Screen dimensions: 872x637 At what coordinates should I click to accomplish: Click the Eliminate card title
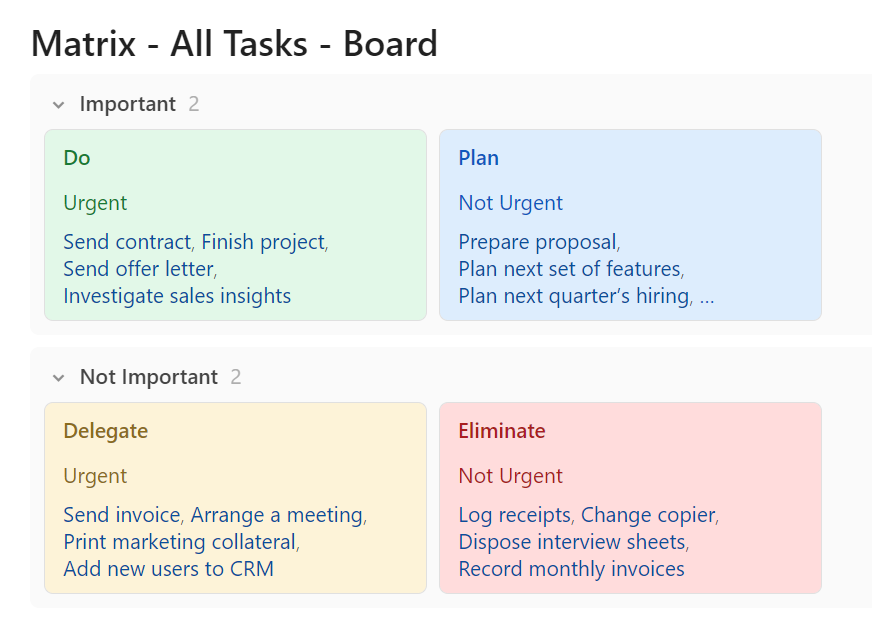point(502,431)
